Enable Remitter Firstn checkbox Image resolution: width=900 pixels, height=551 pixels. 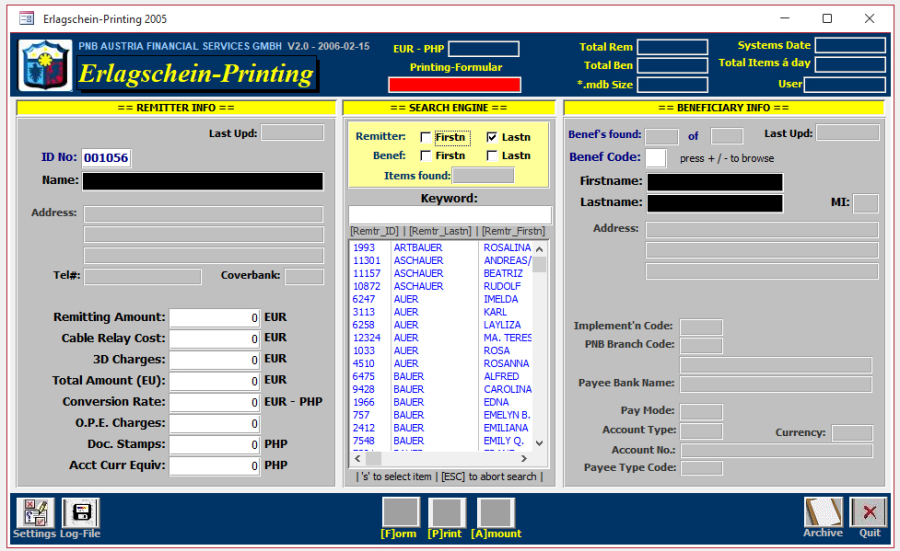pyautogui.click(x=426, y=137)
